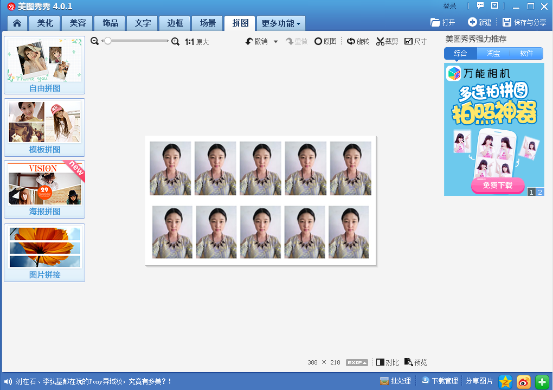This screenshot has width=553, height=390.
Task: Click the 下载管理 download manager icon
Action: (440, 381)
